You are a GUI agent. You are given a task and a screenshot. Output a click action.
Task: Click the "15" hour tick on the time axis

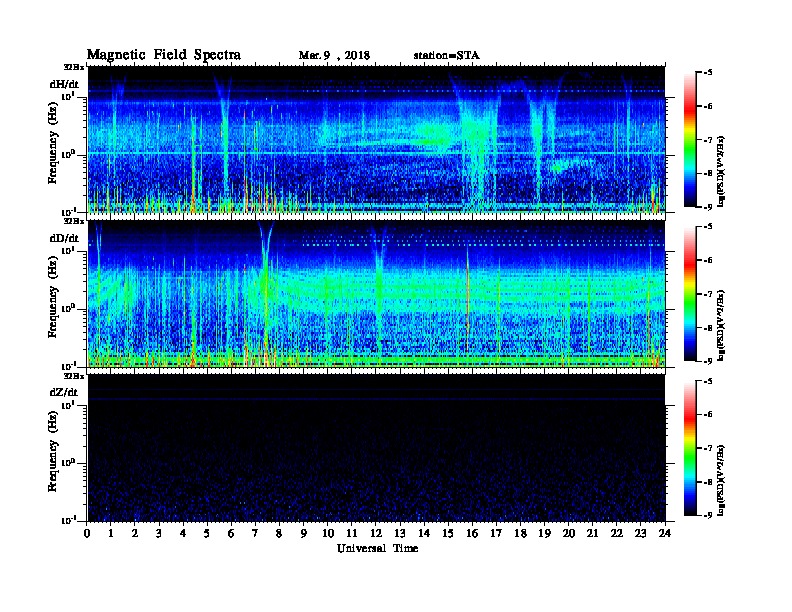[x=448, y=534]
